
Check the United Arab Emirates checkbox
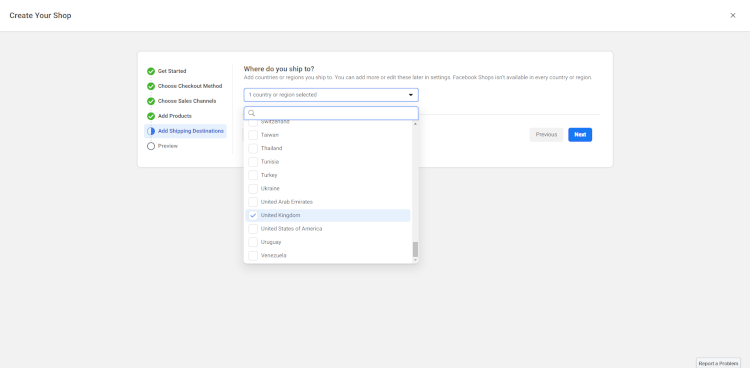click(x=253, y=202)
